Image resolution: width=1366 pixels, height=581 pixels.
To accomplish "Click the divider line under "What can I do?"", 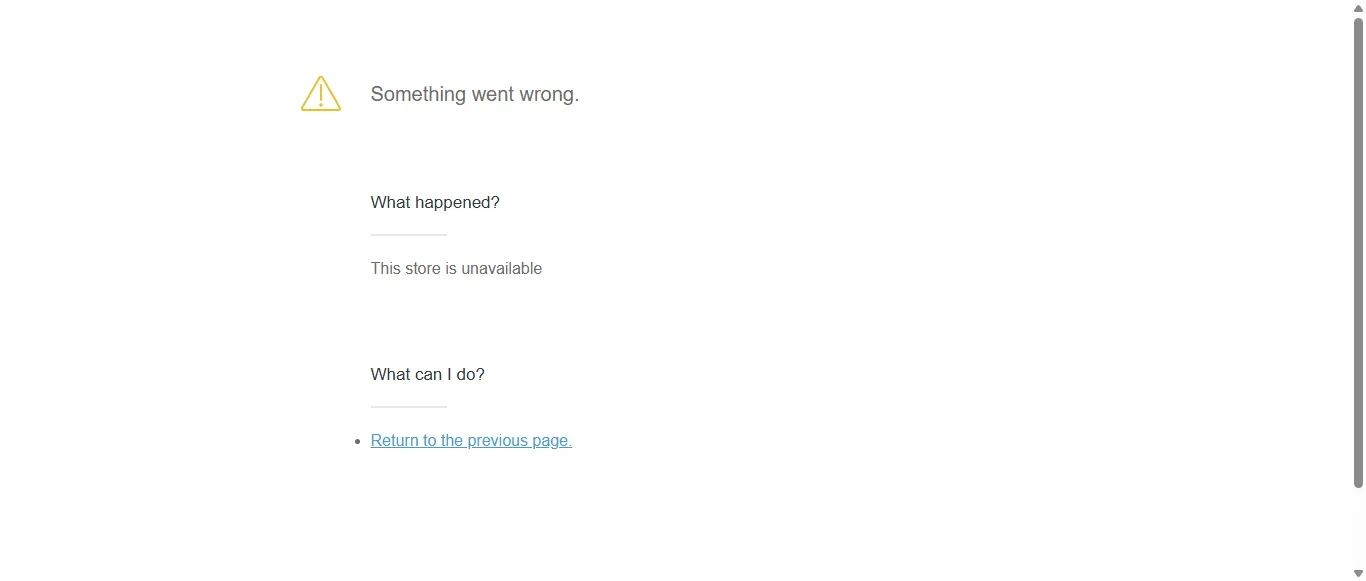I will coord(408,407).
